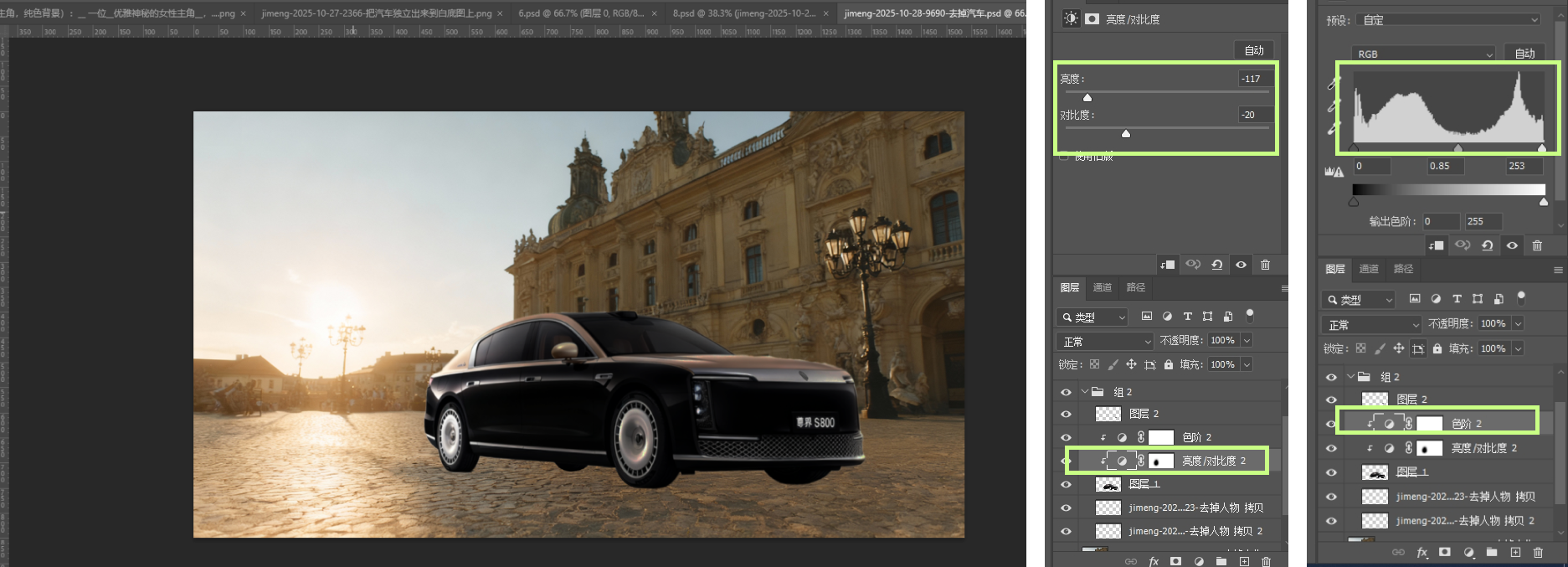Viewport: 1568px width, 567px height.
Task: Click 自动 button in Brightness/Contrast panel
Action: pyautogui.click(x=1253, y=50)
